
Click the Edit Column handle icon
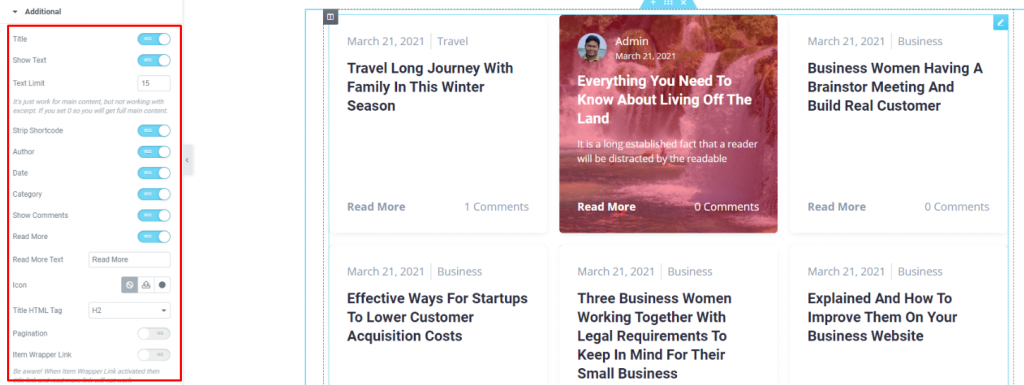[330, 17]
